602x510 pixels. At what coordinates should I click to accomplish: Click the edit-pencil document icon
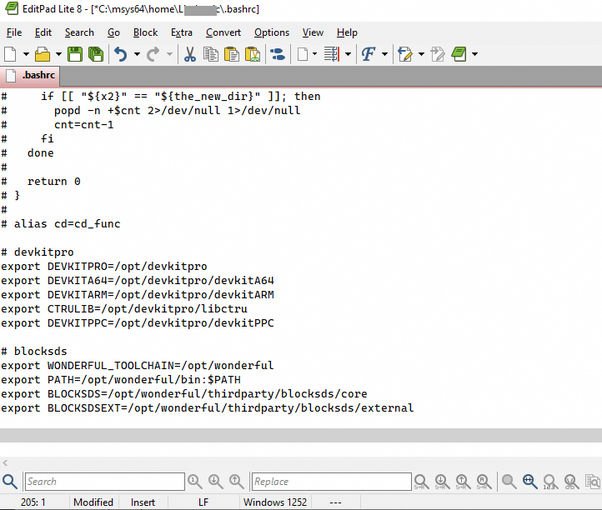click(x=405, y=54)
